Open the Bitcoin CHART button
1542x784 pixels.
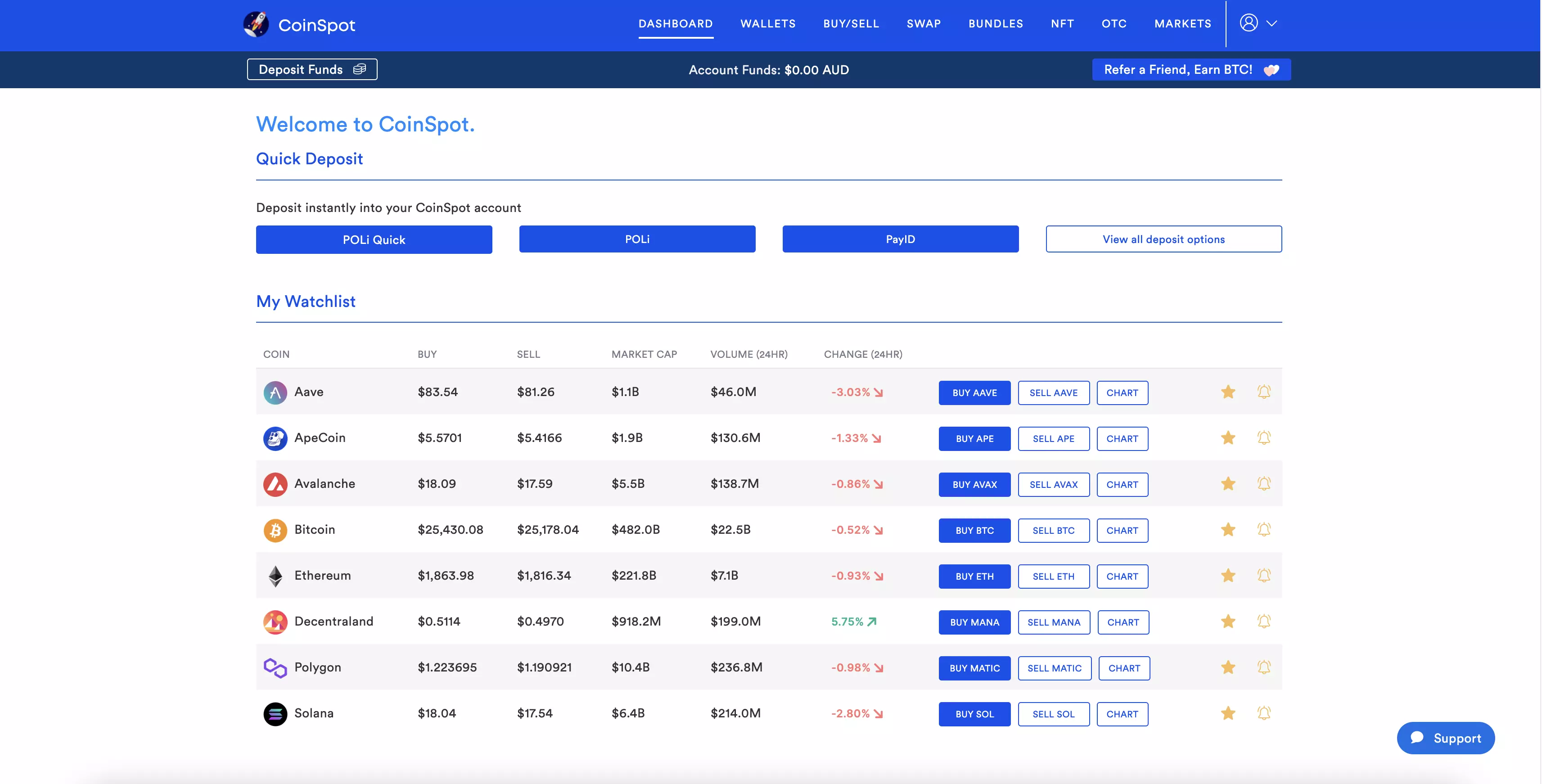click(x=1123, y=530)
